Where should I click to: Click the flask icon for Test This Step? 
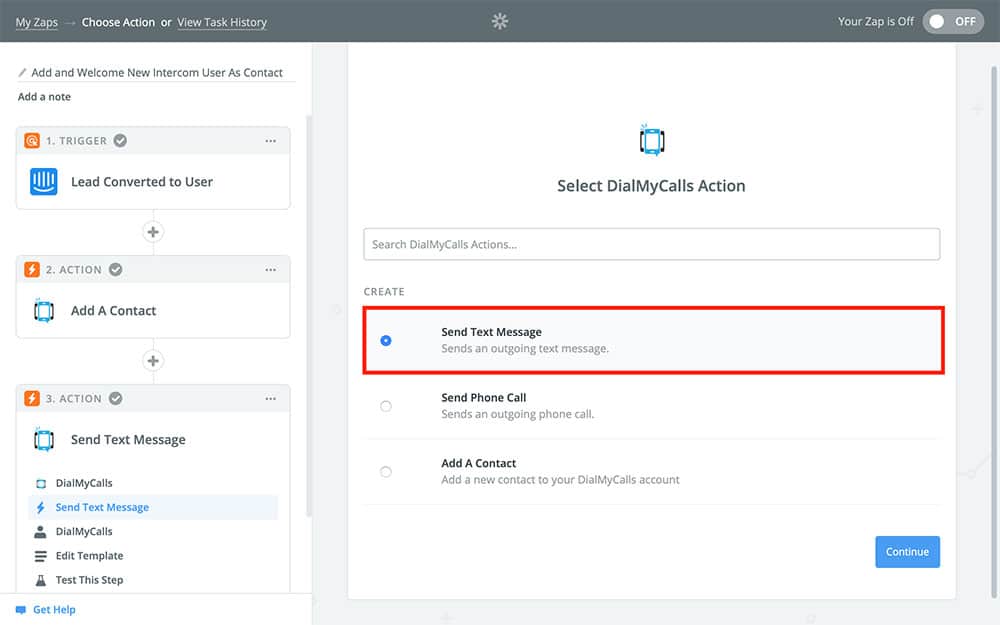[41, 580]
